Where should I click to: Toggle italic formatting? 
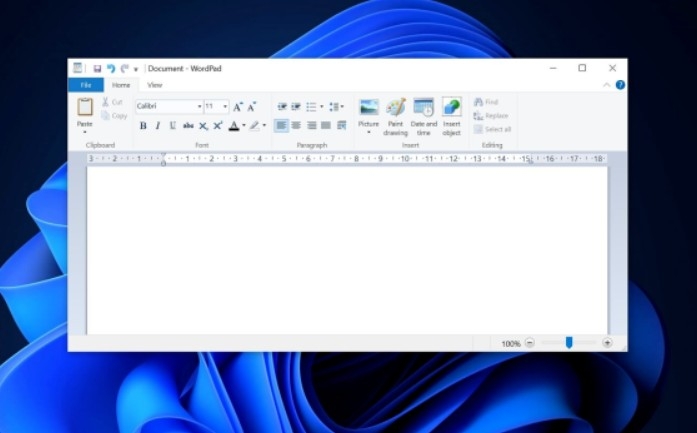pyautogui.click(x=158, y=126)
